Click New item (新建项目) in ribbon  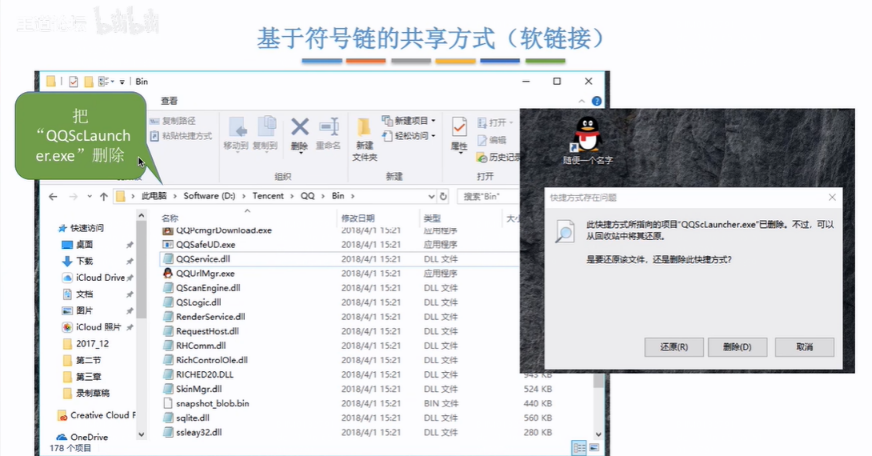(409, 121)
